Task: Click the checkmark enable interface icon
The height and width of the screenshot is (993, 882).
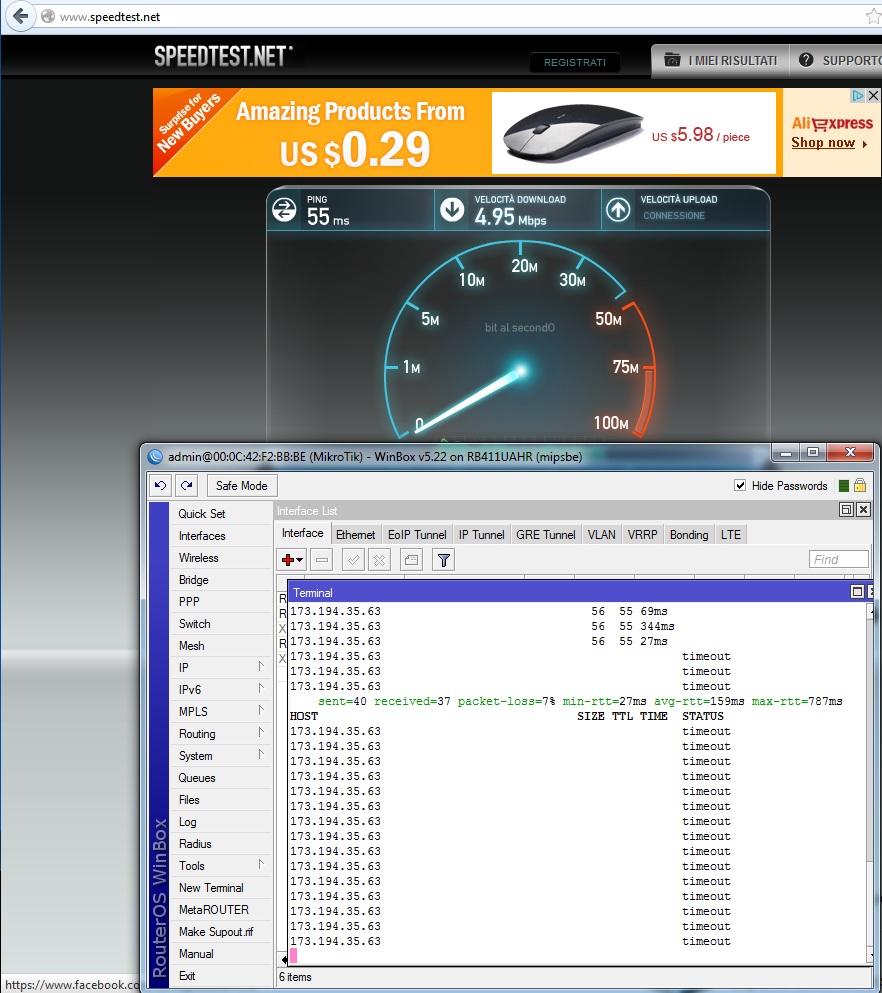Action: click(353, 560)
